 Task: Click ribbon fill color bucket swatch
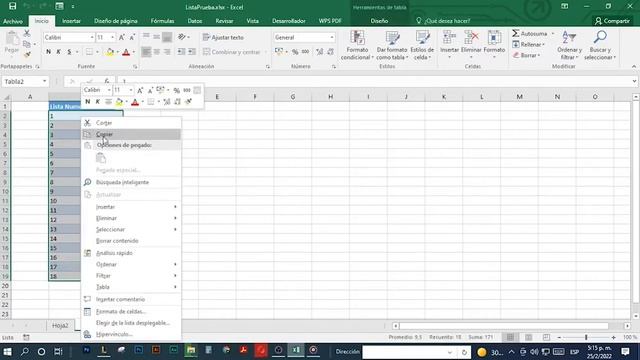[109, 52]
